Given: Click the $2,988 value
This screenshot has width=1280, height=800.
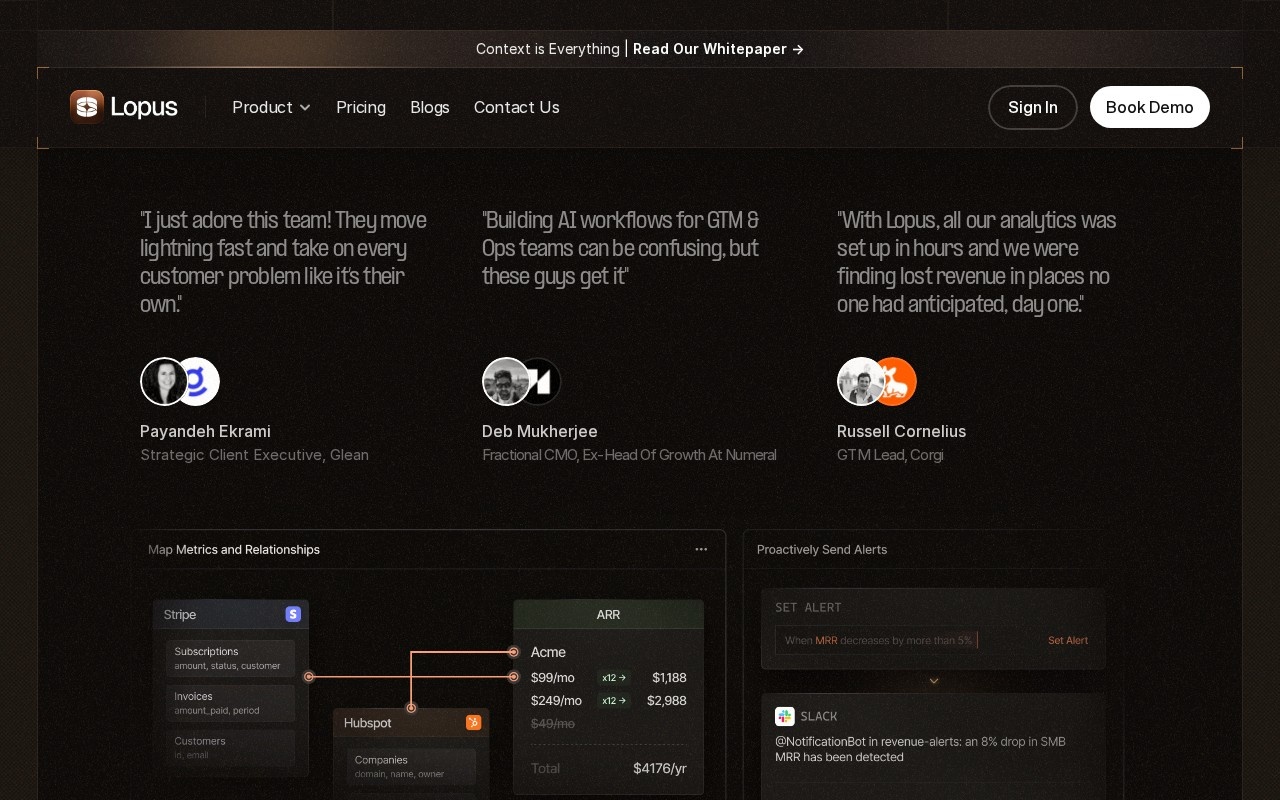Looking at the screenshot, I should click(x=667, y=700).
